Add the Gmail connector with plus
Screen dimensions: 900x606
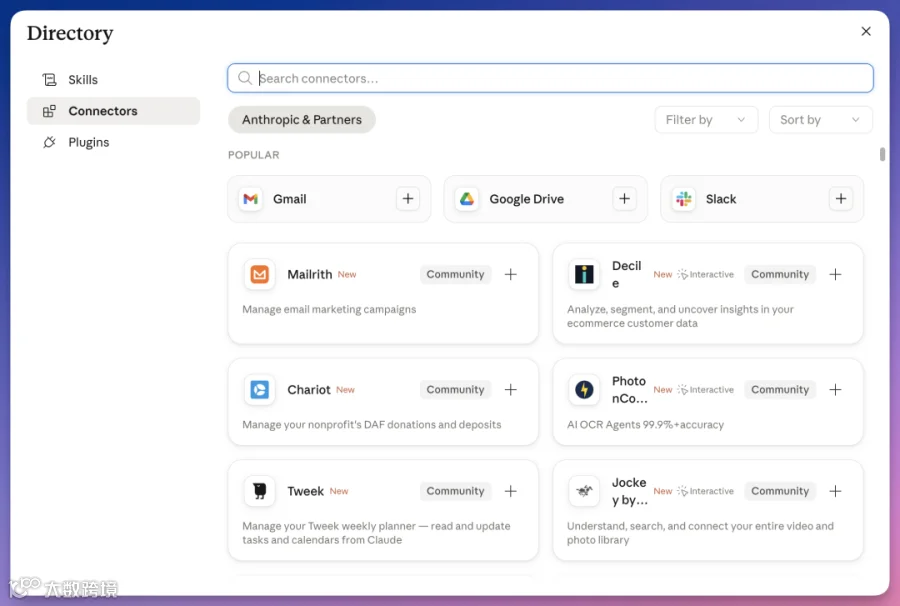[x=408, y=199]
